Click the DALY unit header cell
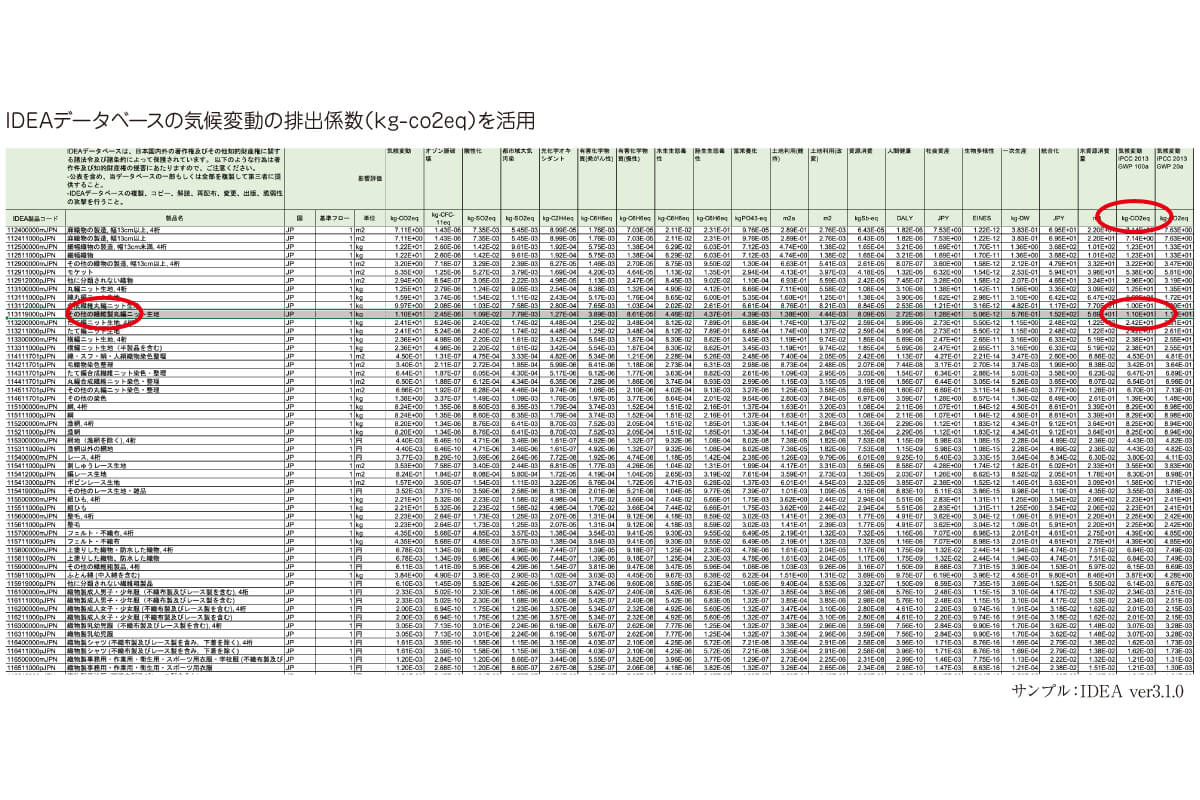The height and width of the screenshot is (800, 1200). click(x=904, y=217)
